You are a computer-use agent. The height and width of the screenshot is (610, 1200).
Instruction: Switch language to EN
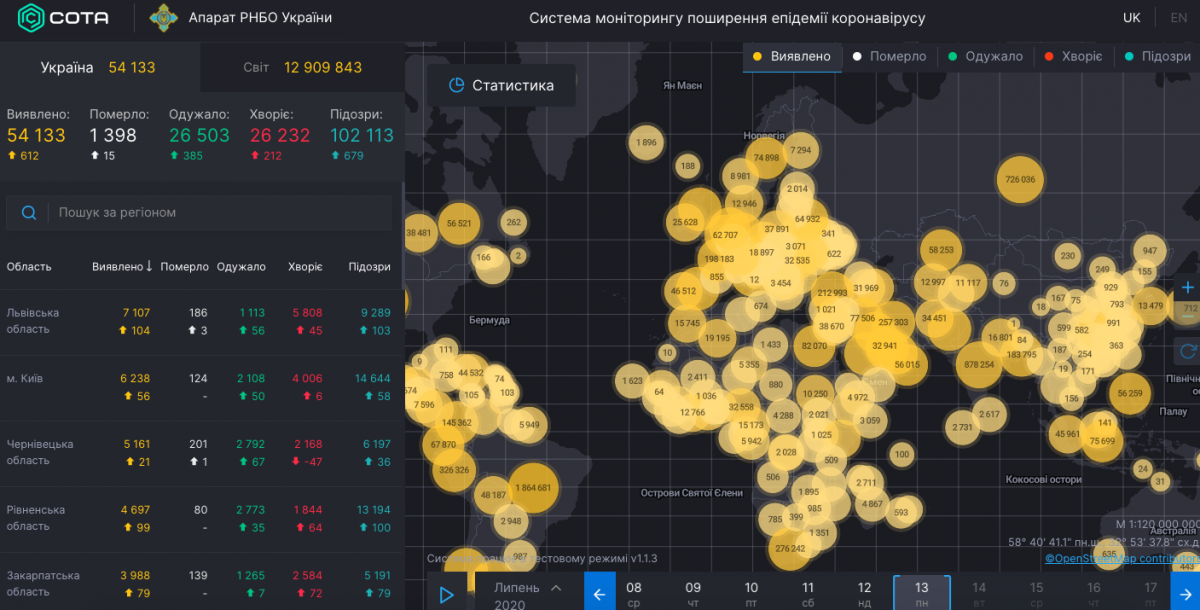pos(1179,17)
